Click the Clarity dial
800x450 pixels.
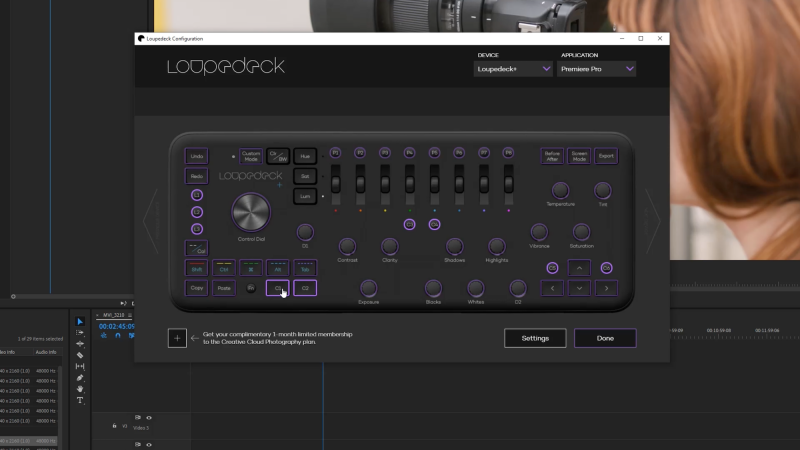pos(389,246)
